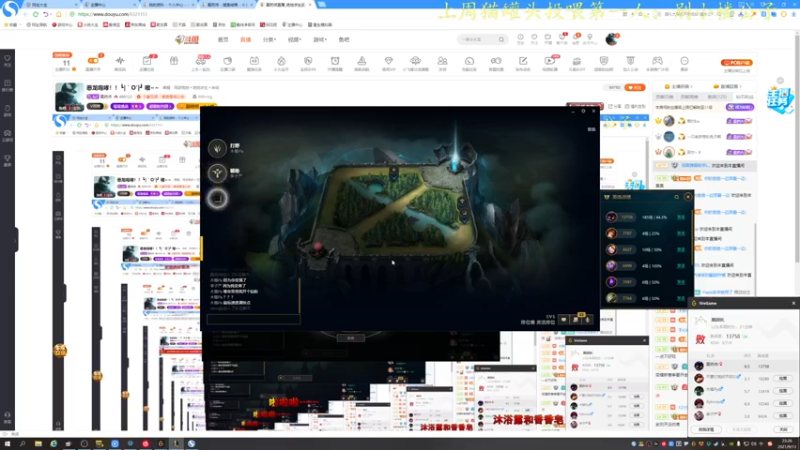Open the Windows Start menu
Image resolution: width=800 pixels, height=450 pixels.
[x=7, y=444]
